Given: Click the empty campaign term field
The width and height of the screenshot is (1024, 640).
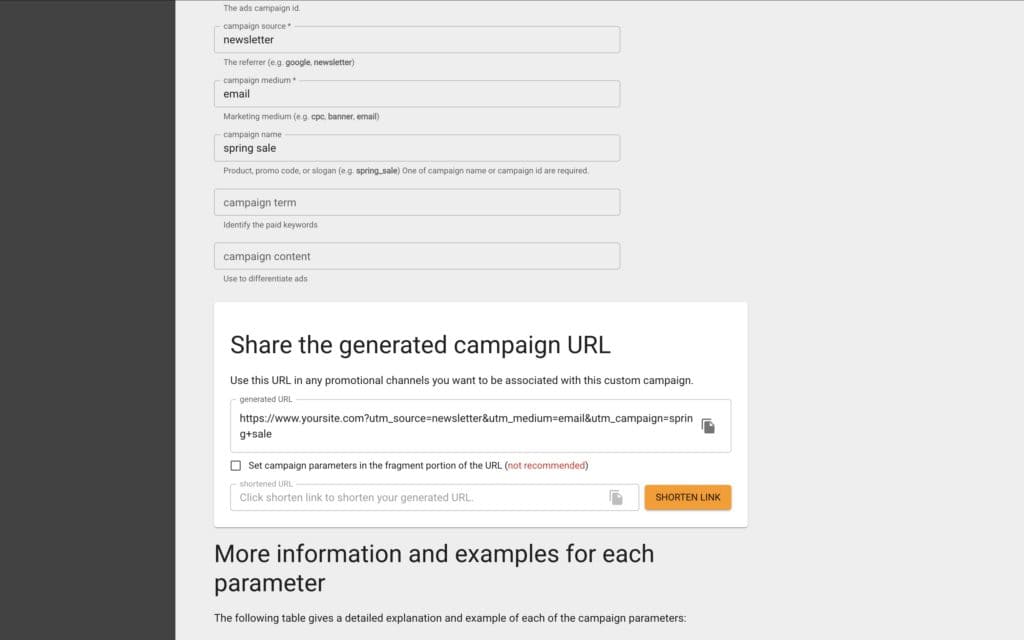Looking at the screenshot, I should pos(417,201).
